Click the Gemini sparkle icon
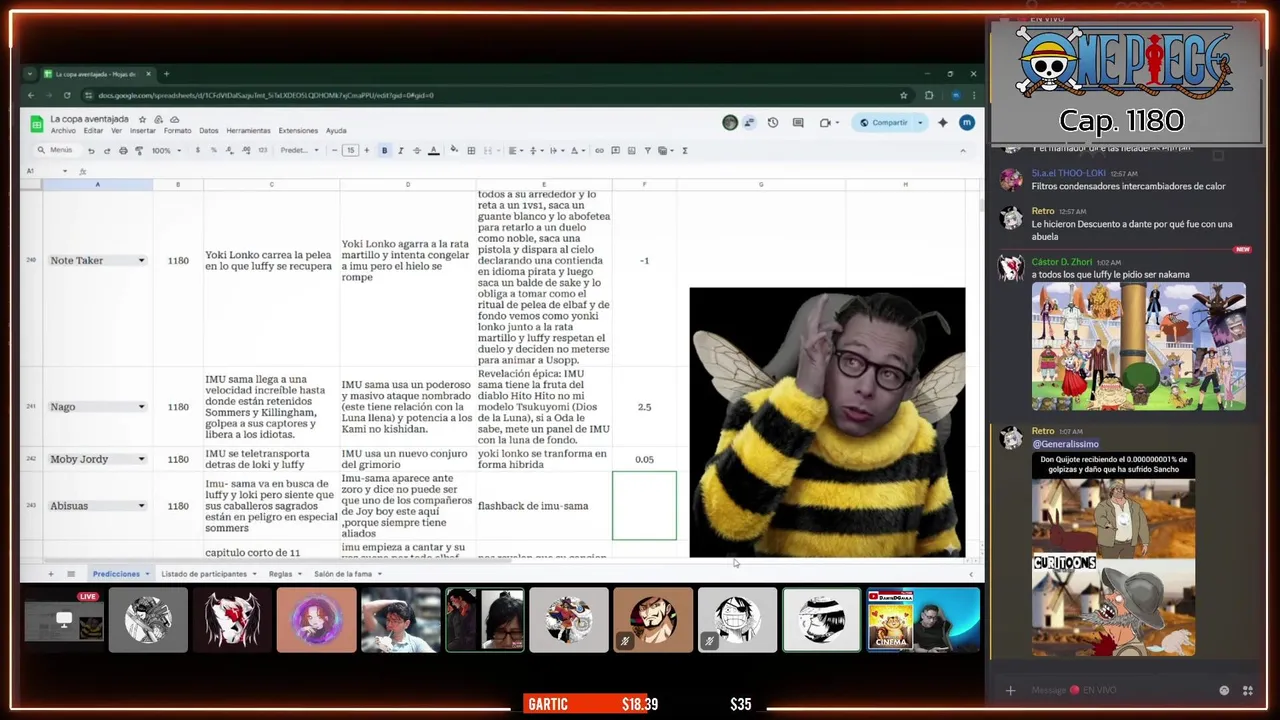Screen dimensions: 1280x720 pos(942,123)
